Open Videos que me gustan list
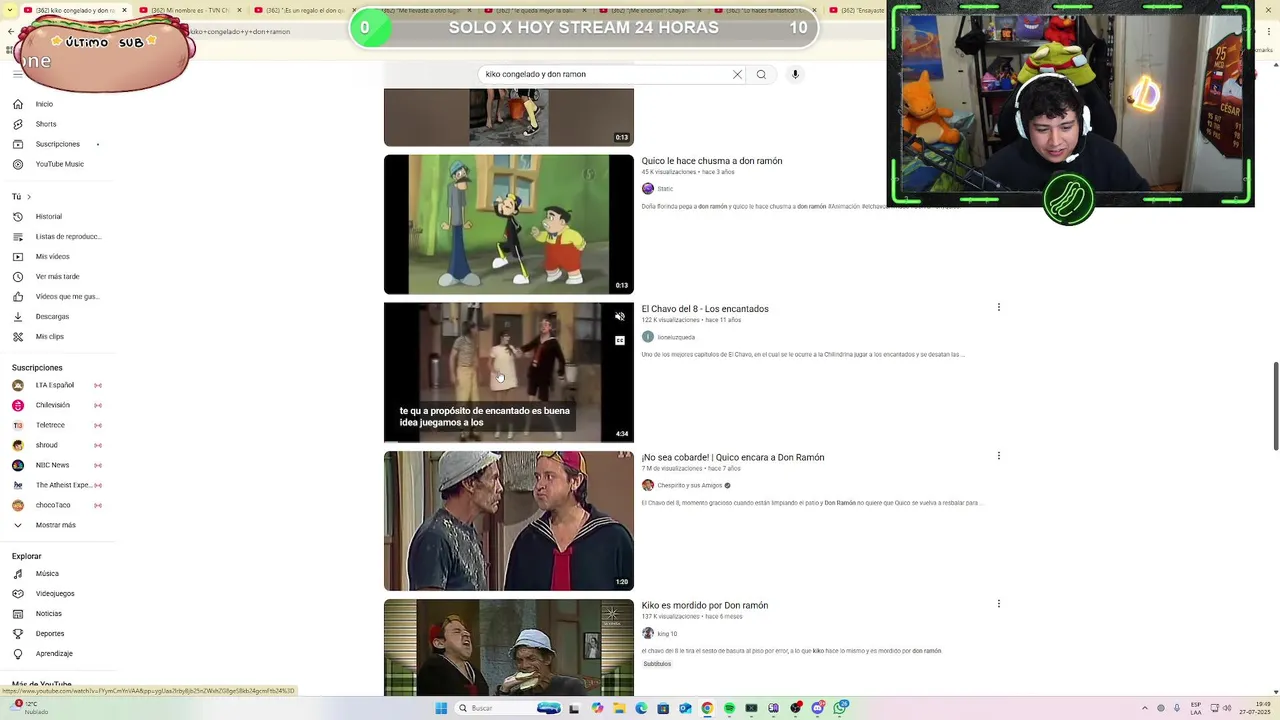Viewport: 1280px width, 720px height. click(67, 296)
